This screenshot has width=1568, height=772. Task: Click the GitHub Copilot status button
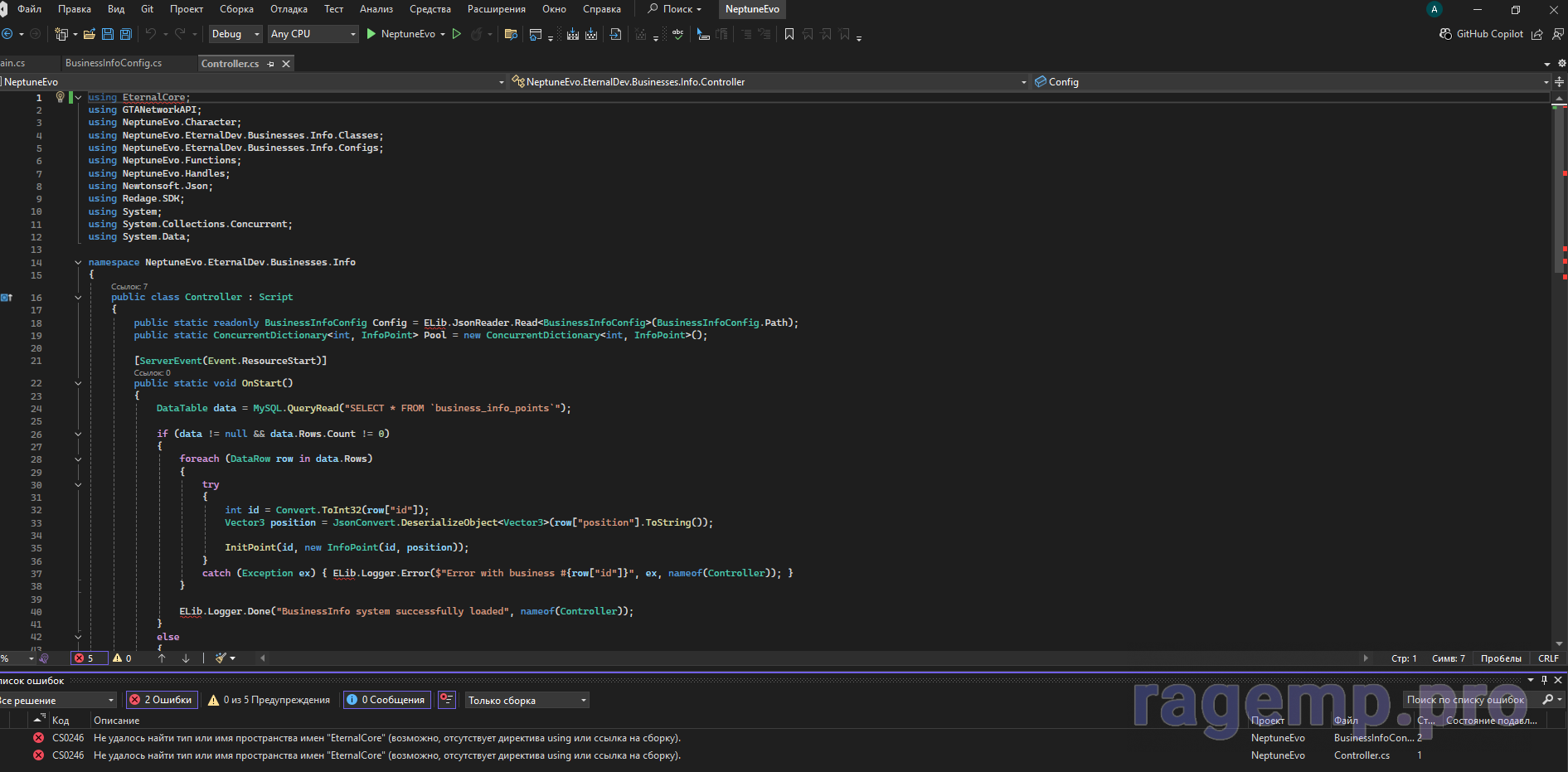coord(1482,34)
